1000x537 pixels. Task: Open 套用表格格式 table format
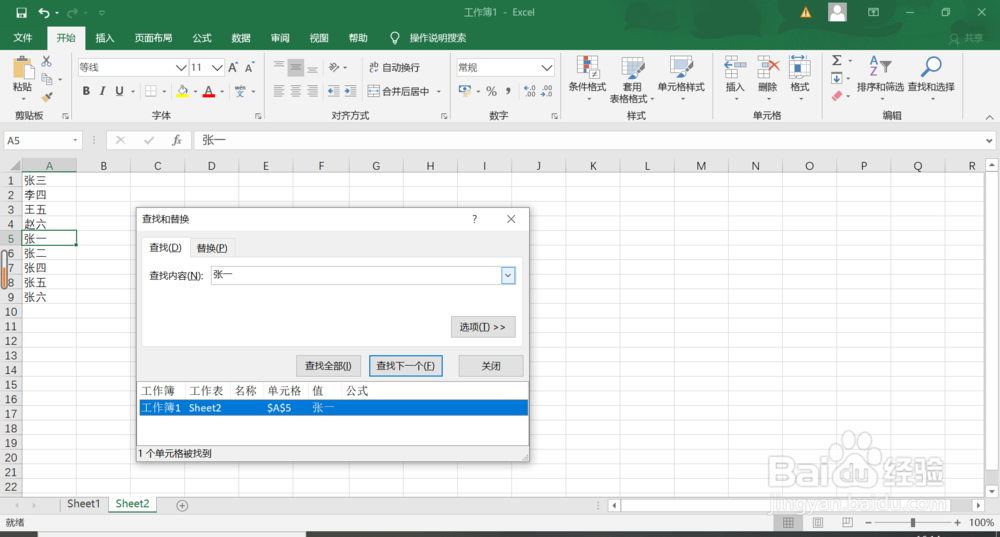[631, 79]
